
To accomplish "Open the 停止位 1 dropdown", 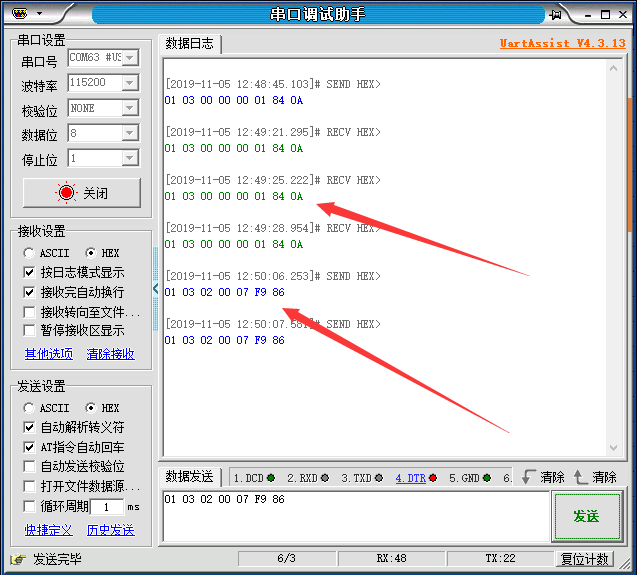I will [130, 158].
